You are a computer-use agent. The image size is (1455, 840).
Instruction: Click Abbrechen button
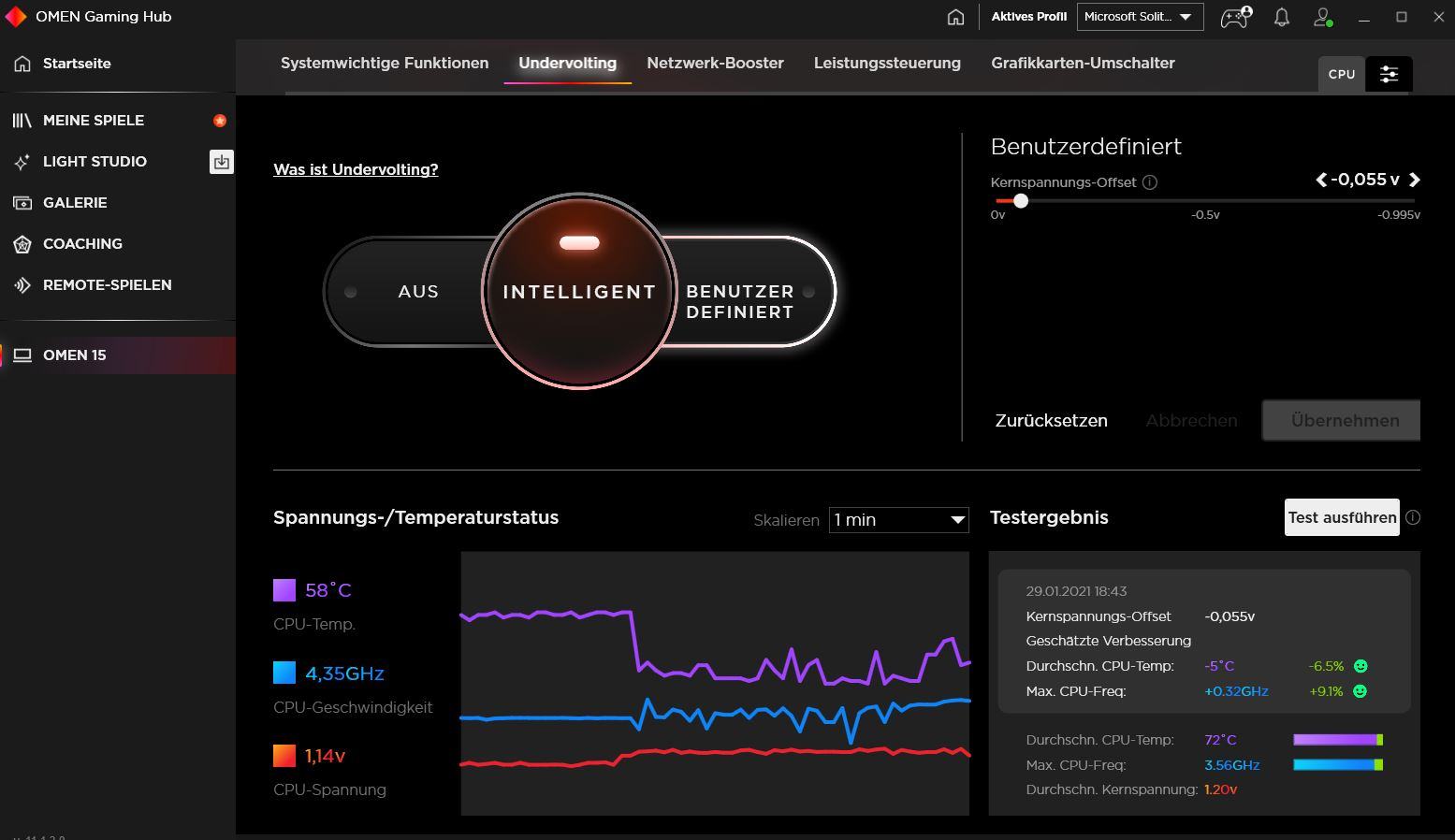click(x=1191, y=421)
